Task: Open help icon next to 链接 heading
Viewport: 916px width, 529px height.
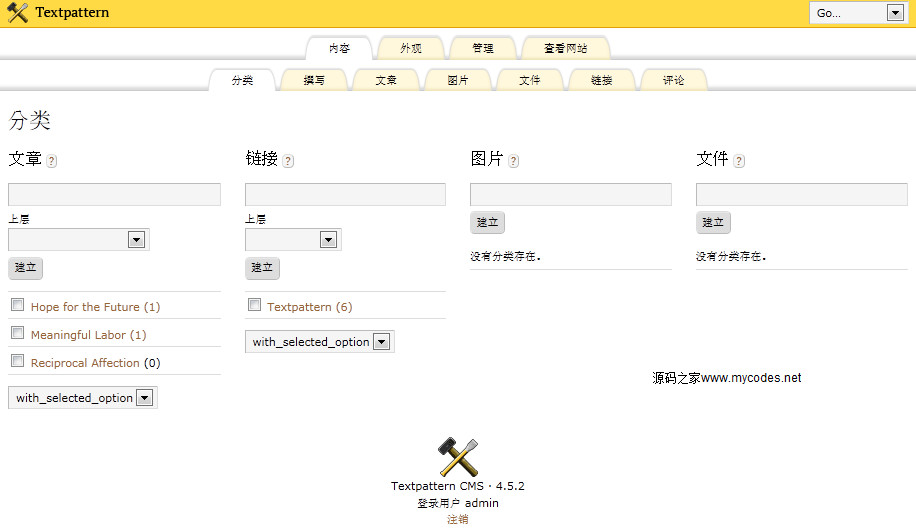Action: [x=288, y=161]
